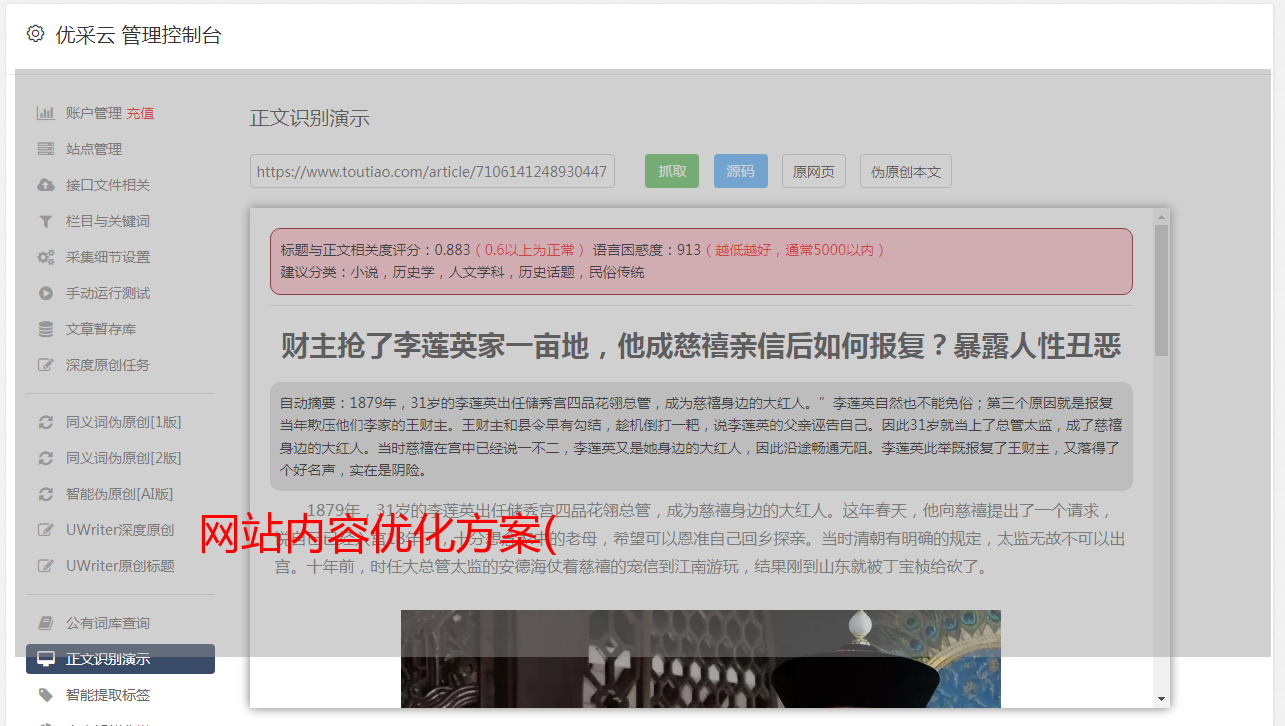1285x726 pixels.
Task: Click the database icon for 文章暂存库
Action: pyautogui.click(x=45, y=329)
